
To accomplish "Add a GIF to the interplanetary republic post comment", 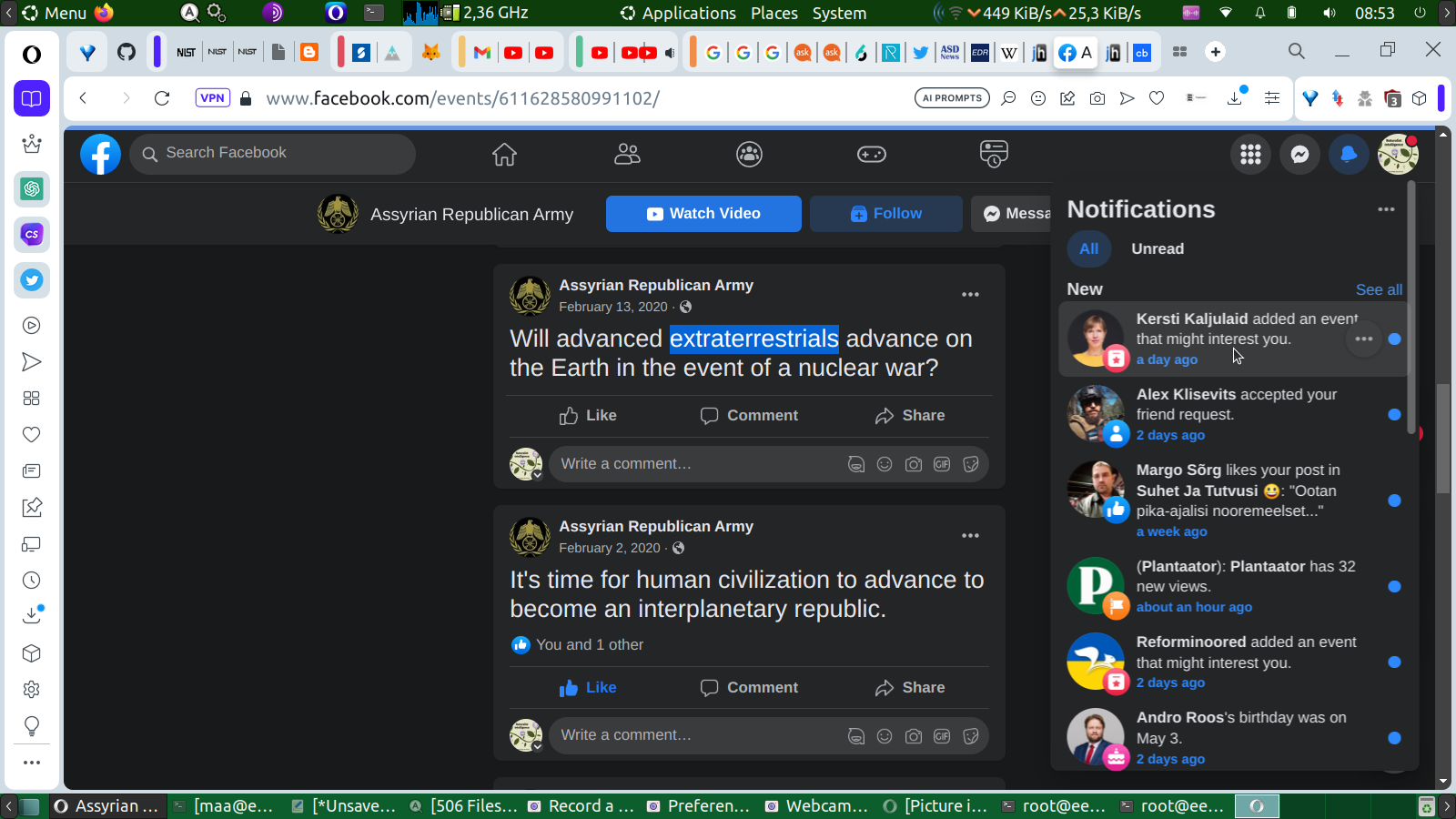I will click(x=942, y=735).
